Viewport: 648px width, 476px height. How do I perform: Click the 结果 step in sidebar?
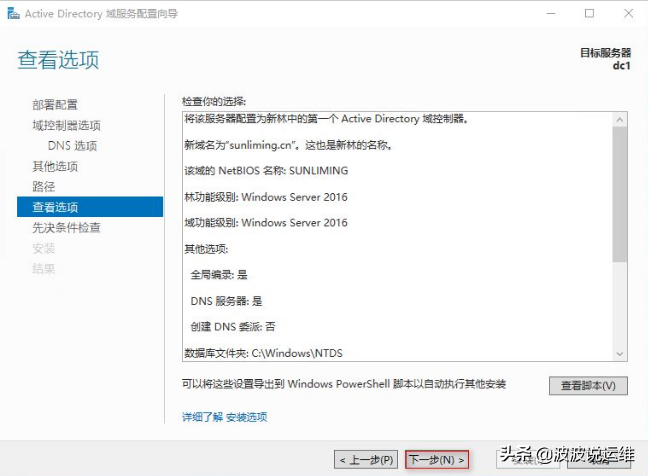44,269
